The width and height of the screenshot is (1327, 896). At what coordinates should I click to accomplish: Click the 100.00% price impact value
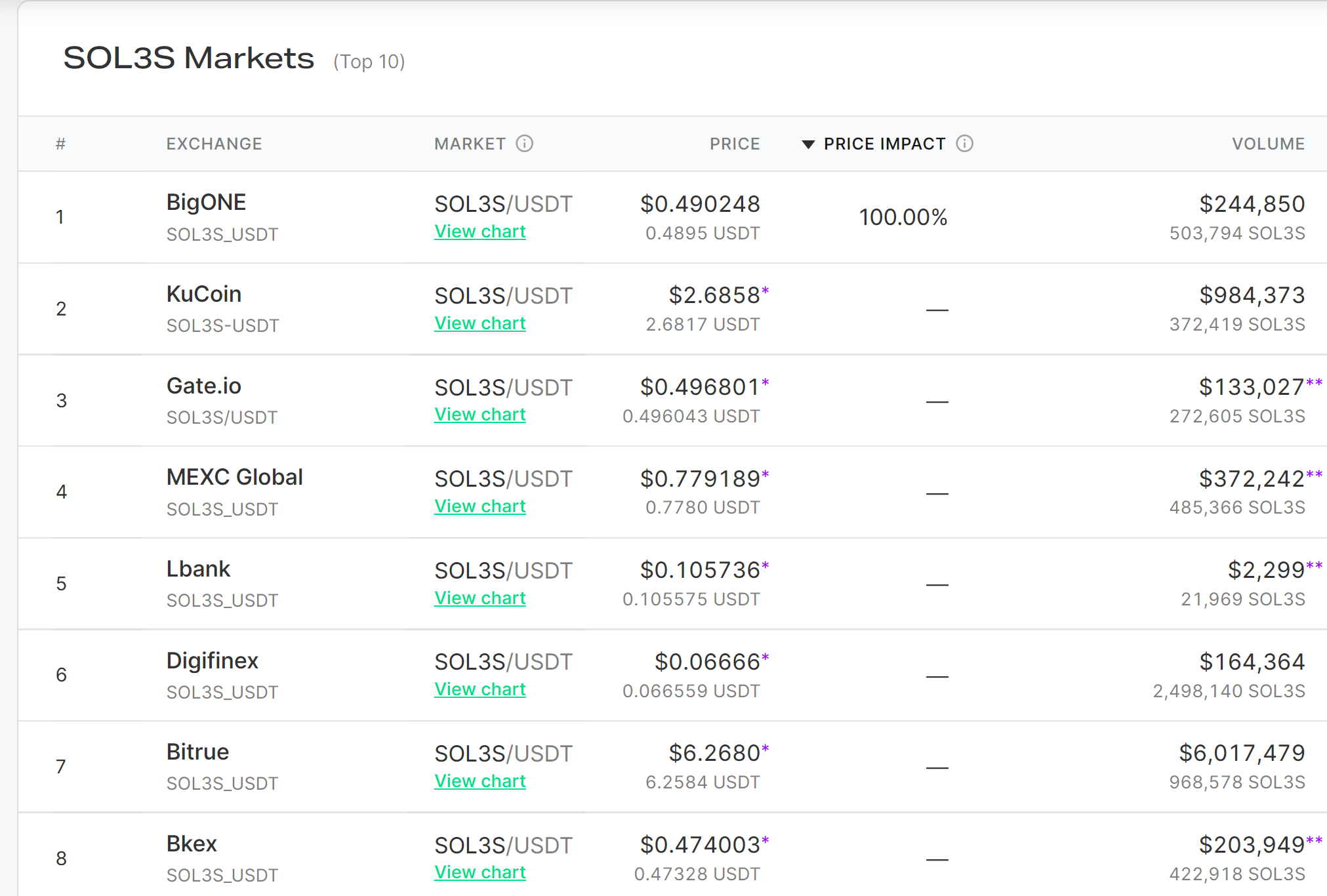(903, 217)
